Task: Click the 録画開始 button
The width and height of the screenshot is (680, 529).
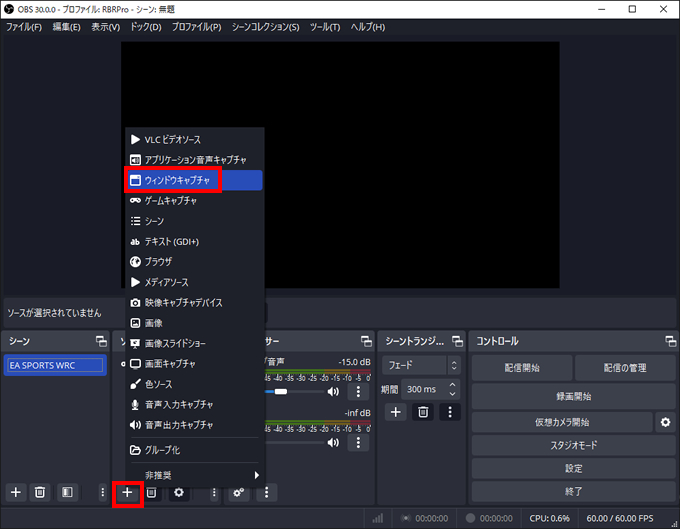Action: [x=574, y=396]
